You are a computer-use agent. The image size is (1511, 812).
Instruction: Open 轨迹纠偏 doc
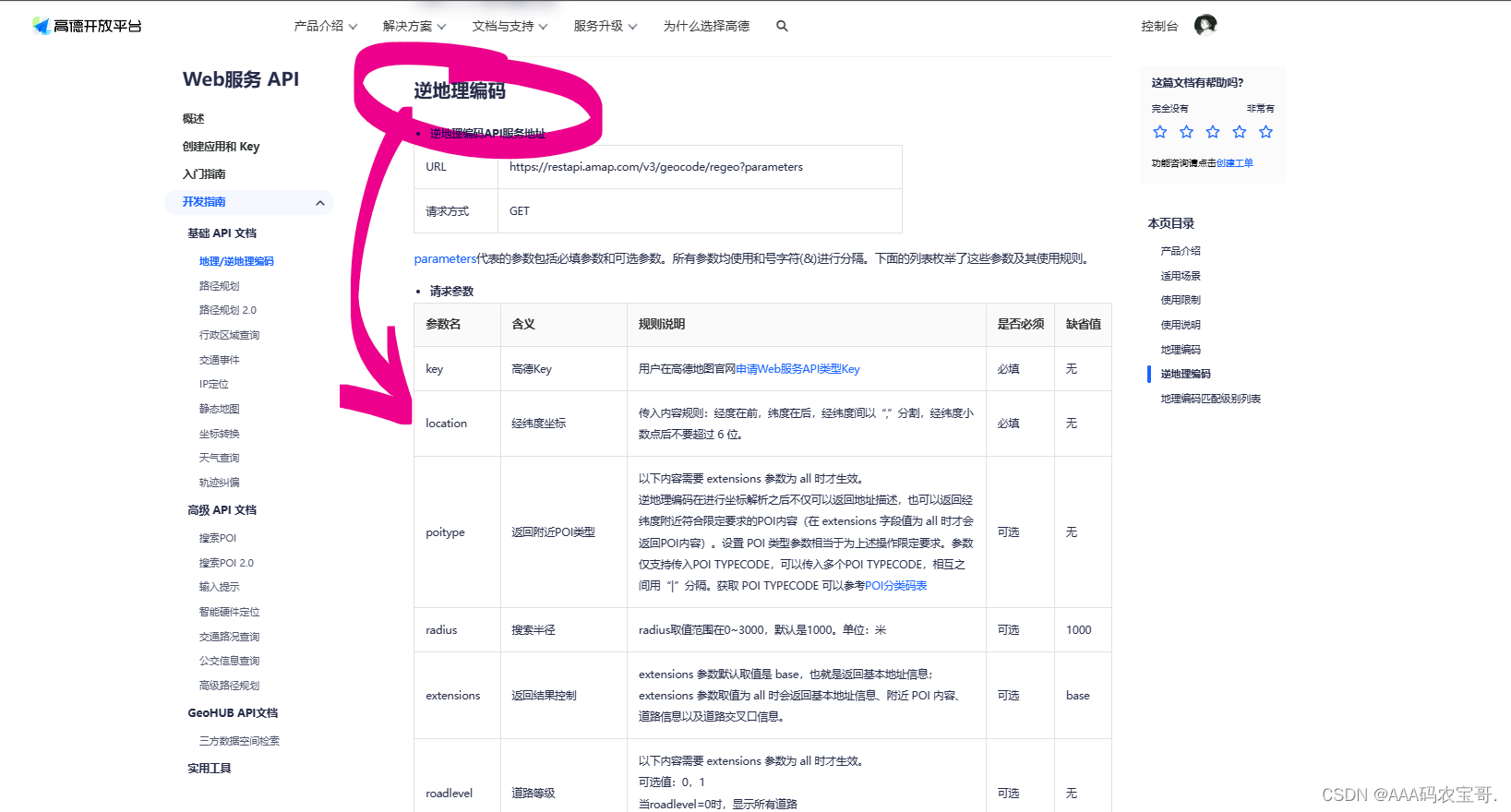(219, 483)
